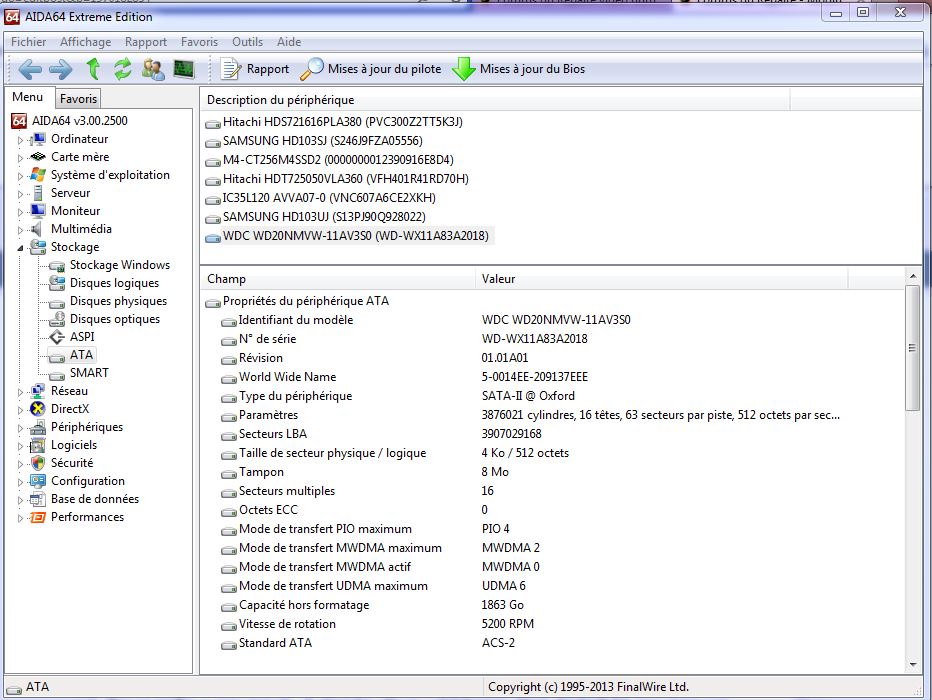Select Disques physiques tree item
Viewport: 932px width, 700px height.
click(118, 301)
